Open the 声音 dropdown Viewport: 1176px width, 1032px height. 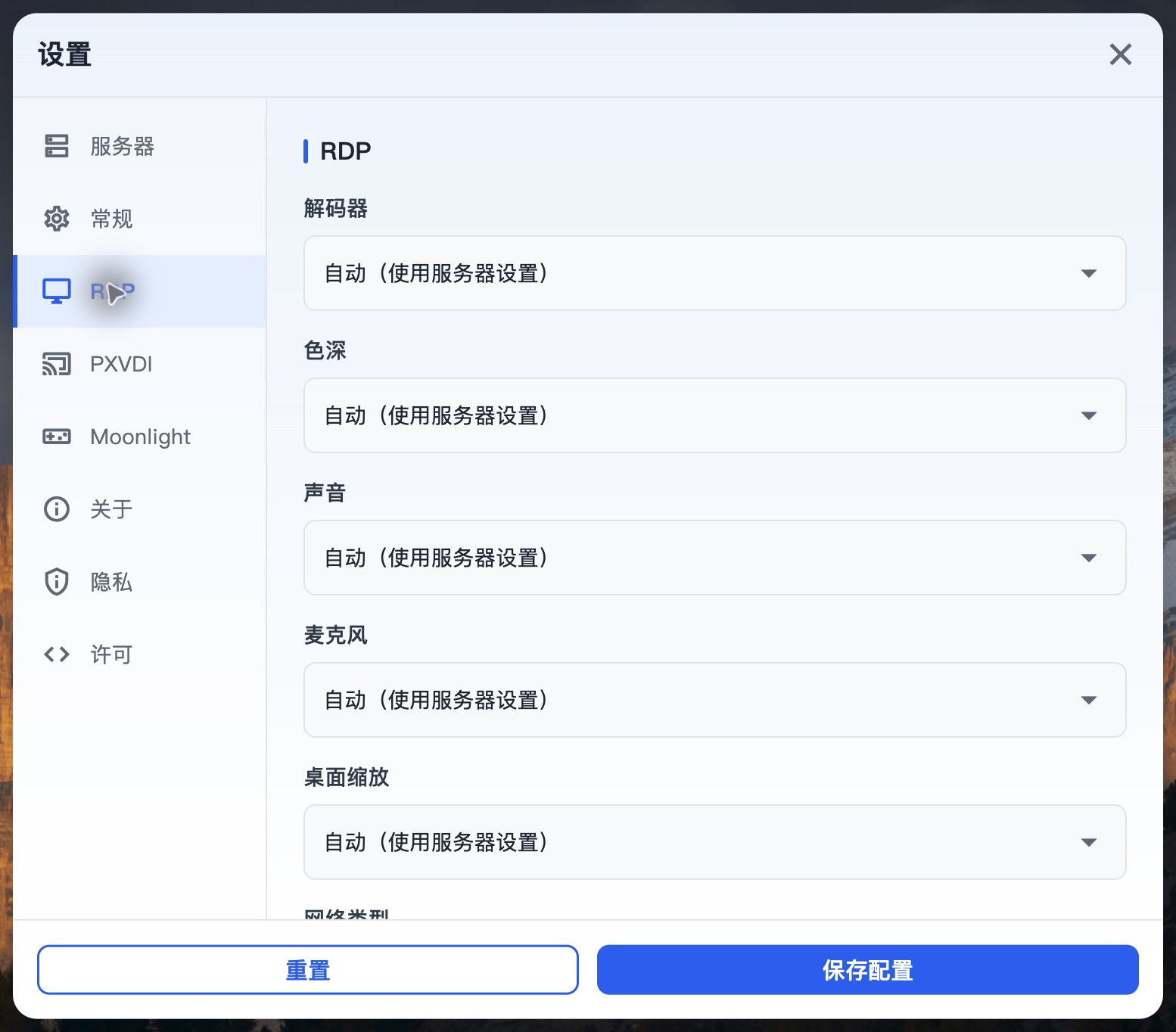pos(715,558)
